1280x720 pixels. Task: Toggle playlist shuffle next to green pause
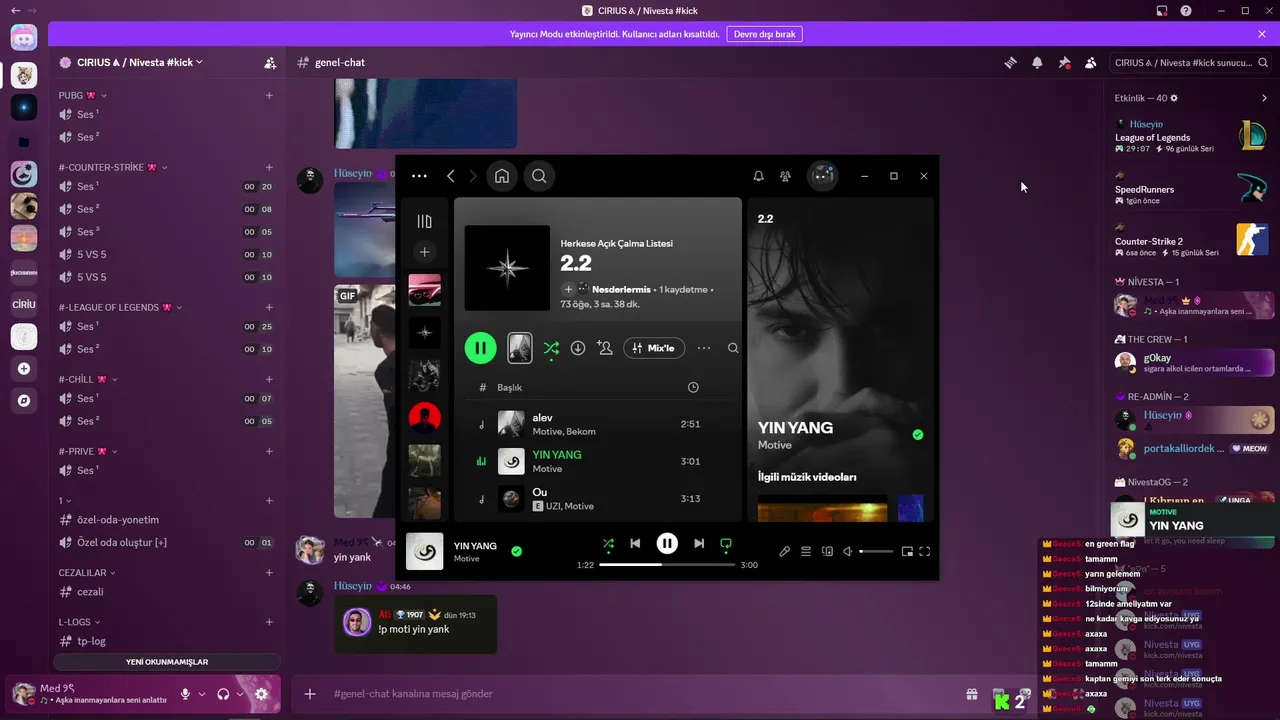(x=551, y=348)
